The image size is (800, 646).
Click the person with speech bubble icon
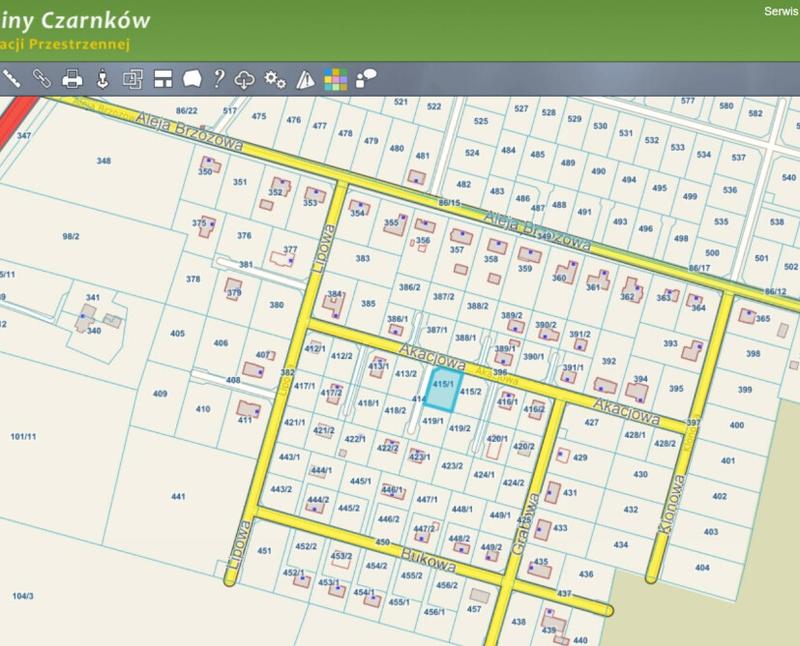click(x=365, y=77)
